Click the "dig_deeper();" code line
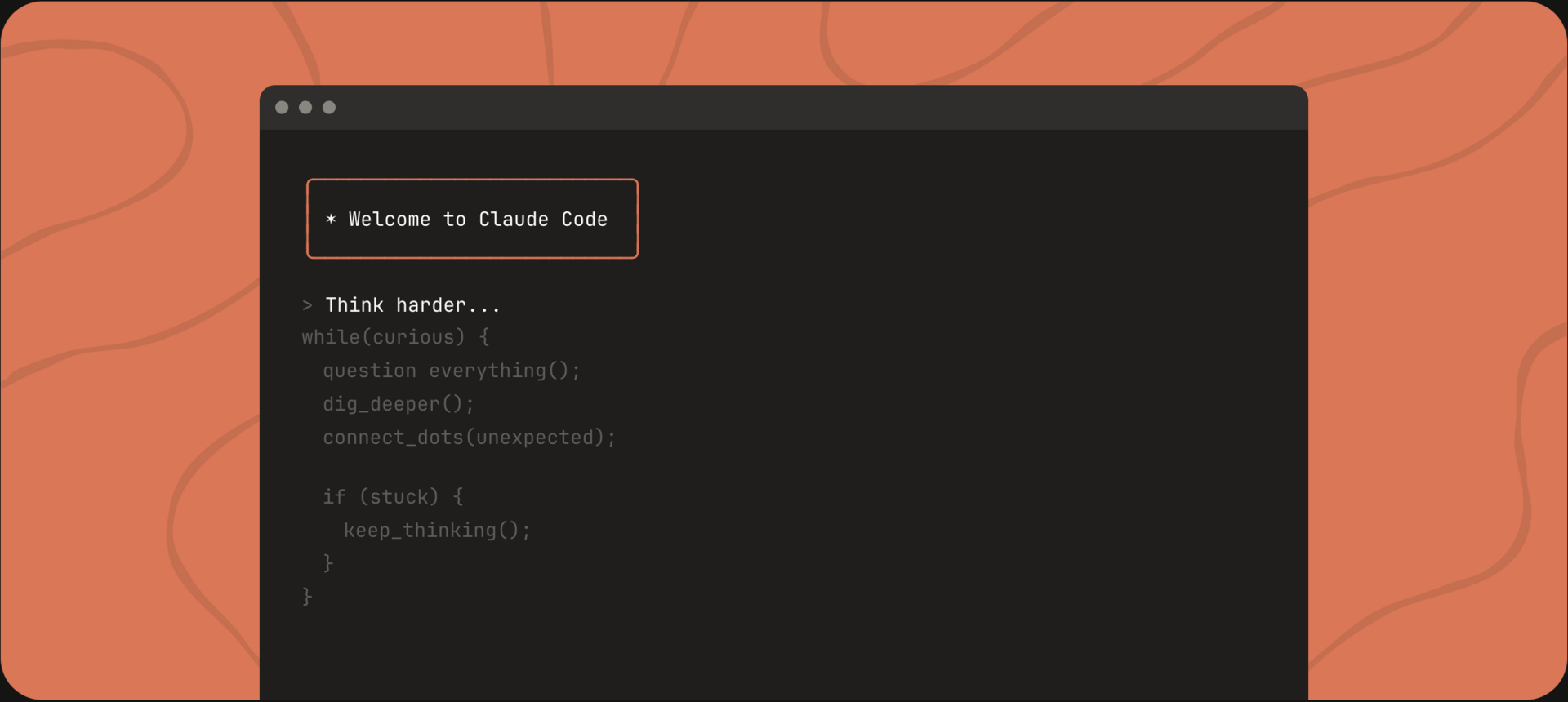The height and width of the screenshot is (702, 1568). [399, 404]
